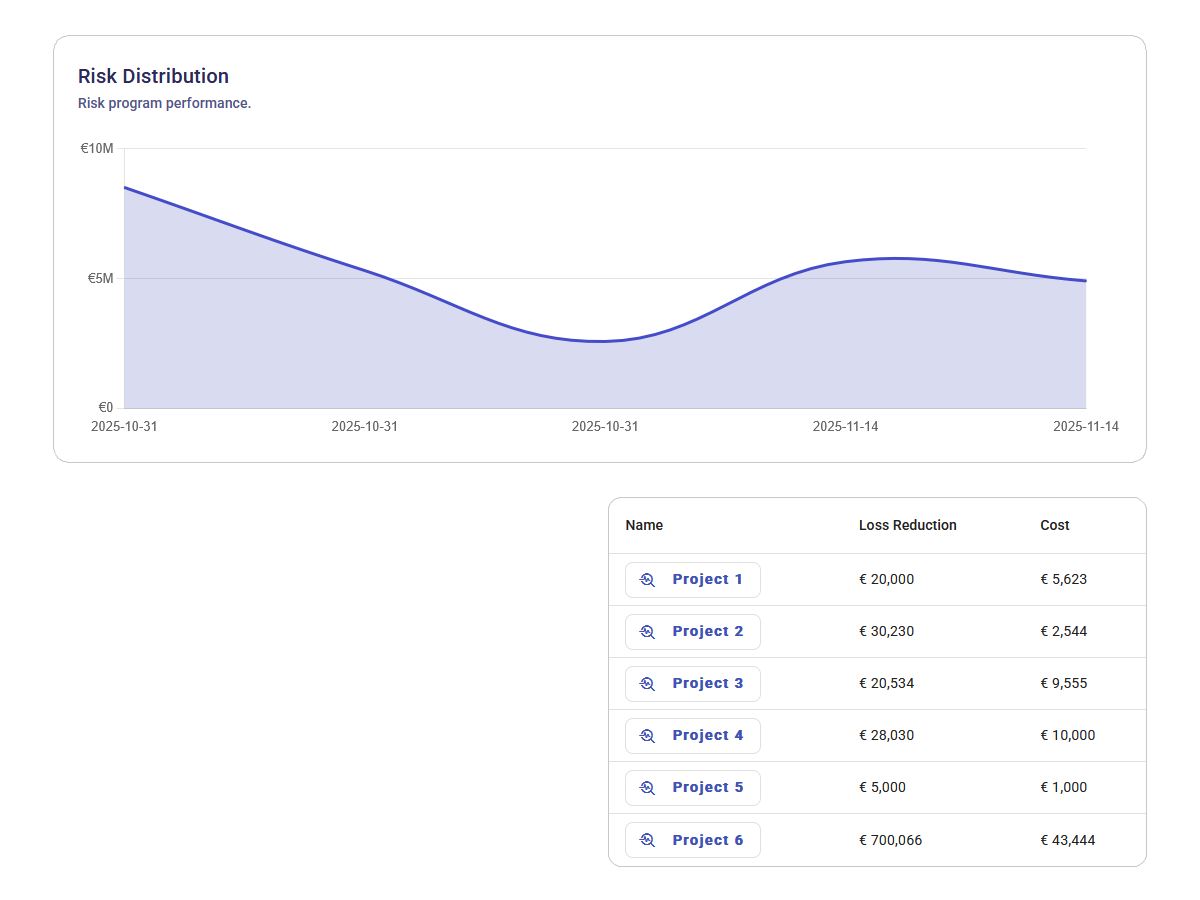Click the € 43,444 cost value

pyautogui.click(x=1067, y=840)
